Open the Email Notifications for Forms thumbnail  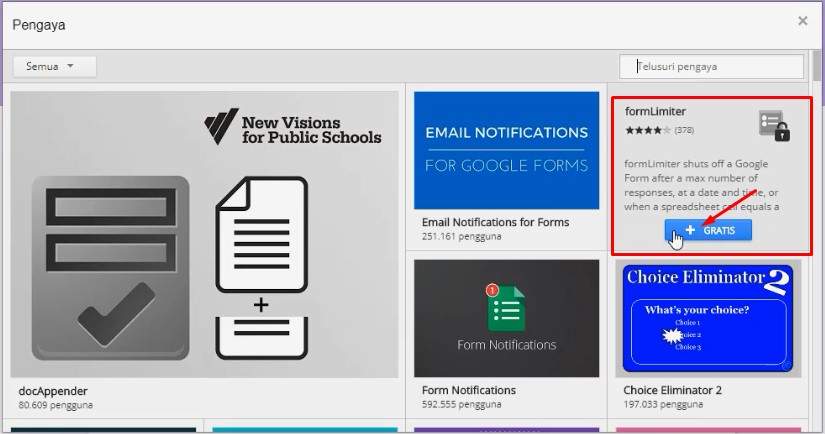[x=506, y=150]
